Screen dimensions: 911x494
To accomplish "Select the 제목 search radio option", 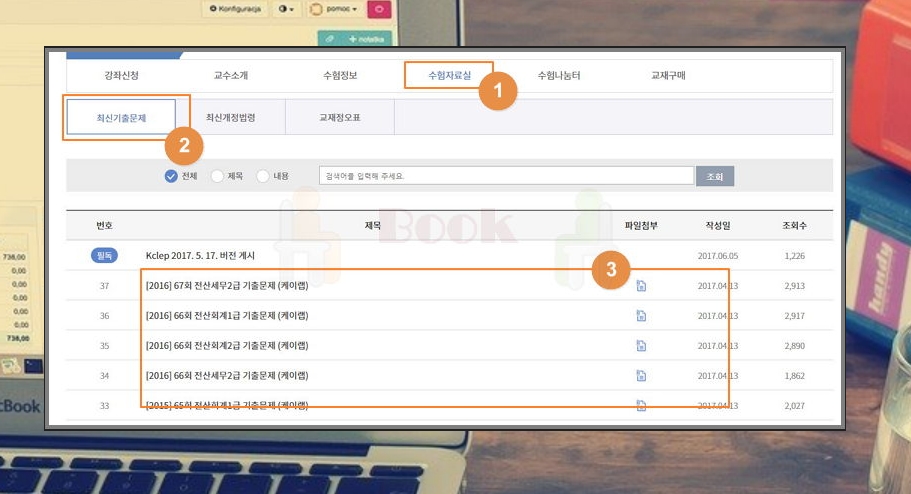I will pos(217,176).
